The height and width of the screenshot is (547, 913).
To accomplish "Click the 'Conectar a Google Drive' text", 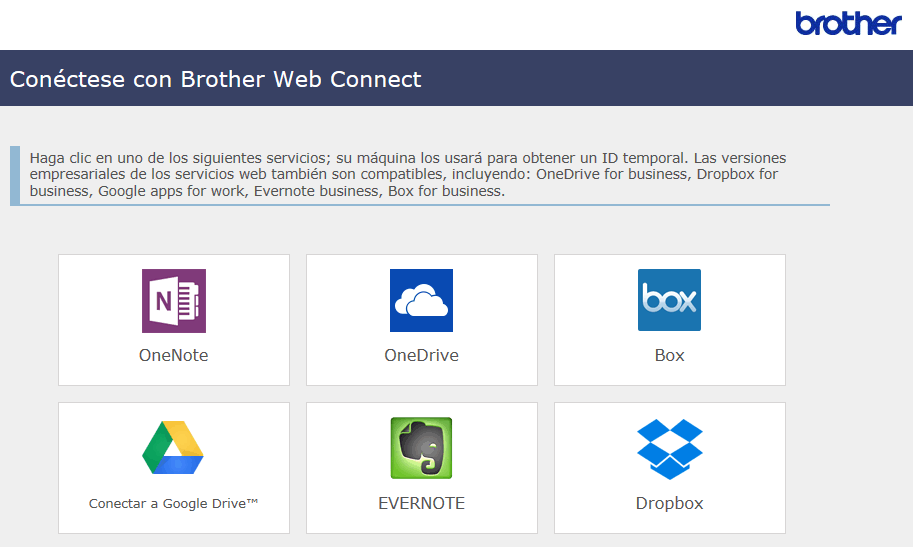I will point(174,503).
